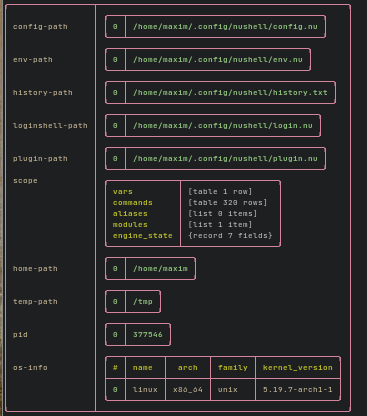This screenshot has width=367, height=416.
Task: Click the index 0 beside /home/maxim
Action: [x=115, y=269]
